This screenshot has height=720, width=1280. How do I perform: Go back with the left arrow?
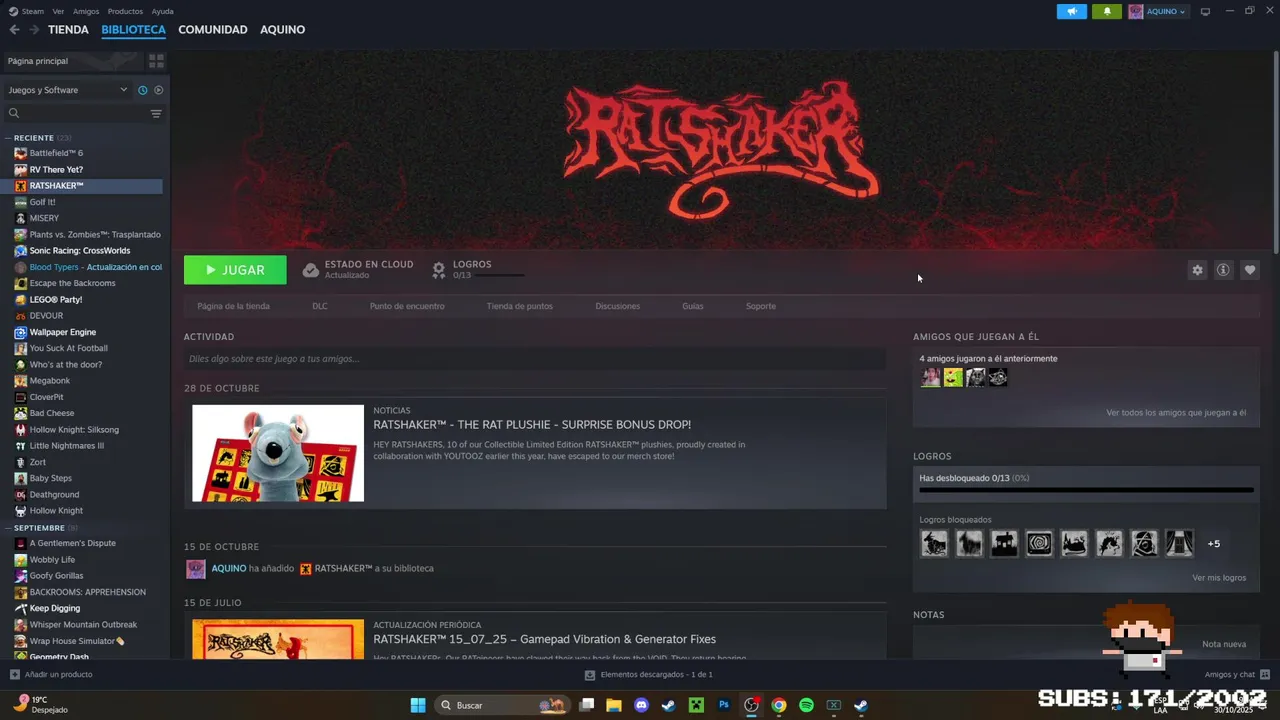coord(14,30)
